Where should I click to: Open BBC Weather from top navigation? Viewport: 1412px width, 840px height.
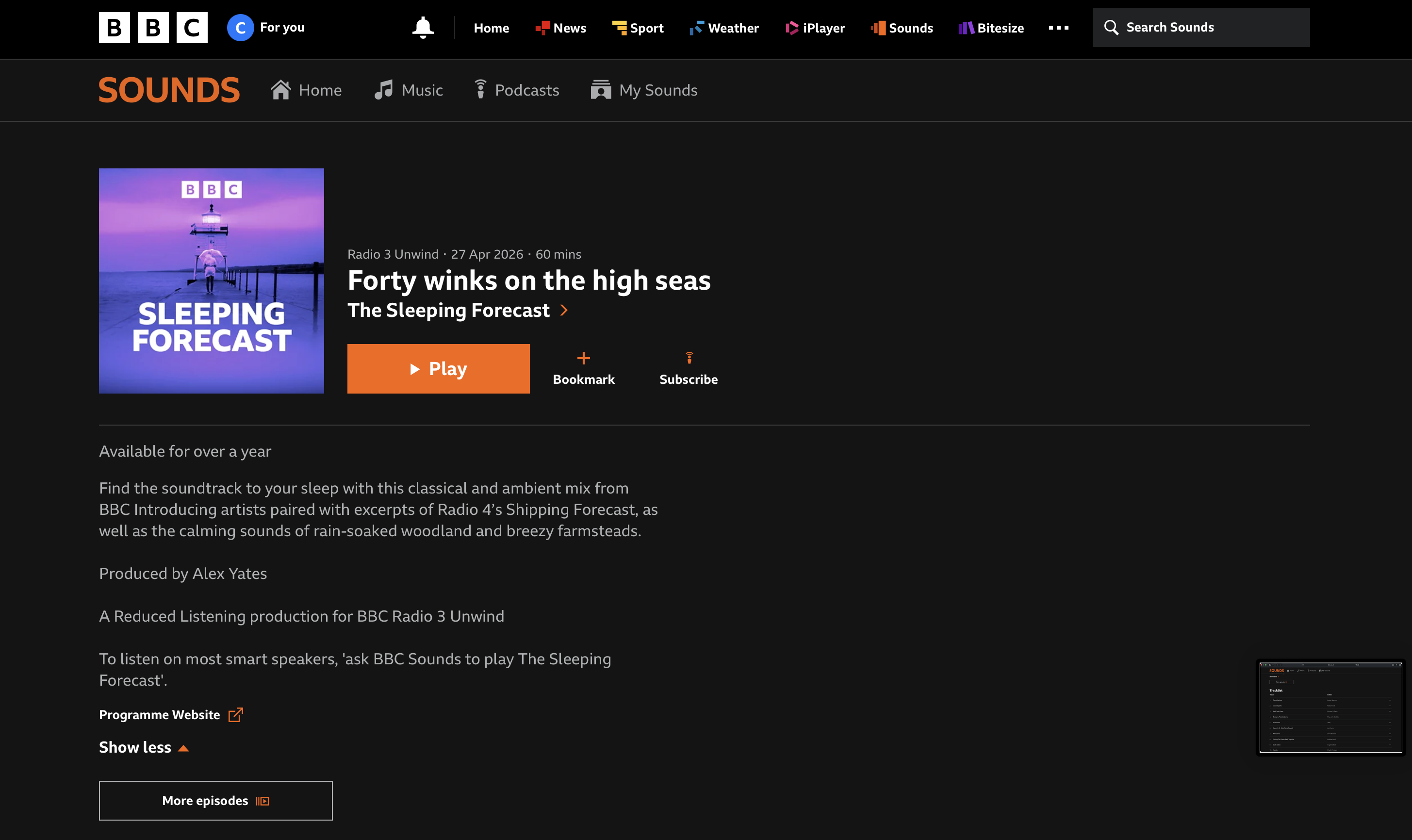[724, 28]
